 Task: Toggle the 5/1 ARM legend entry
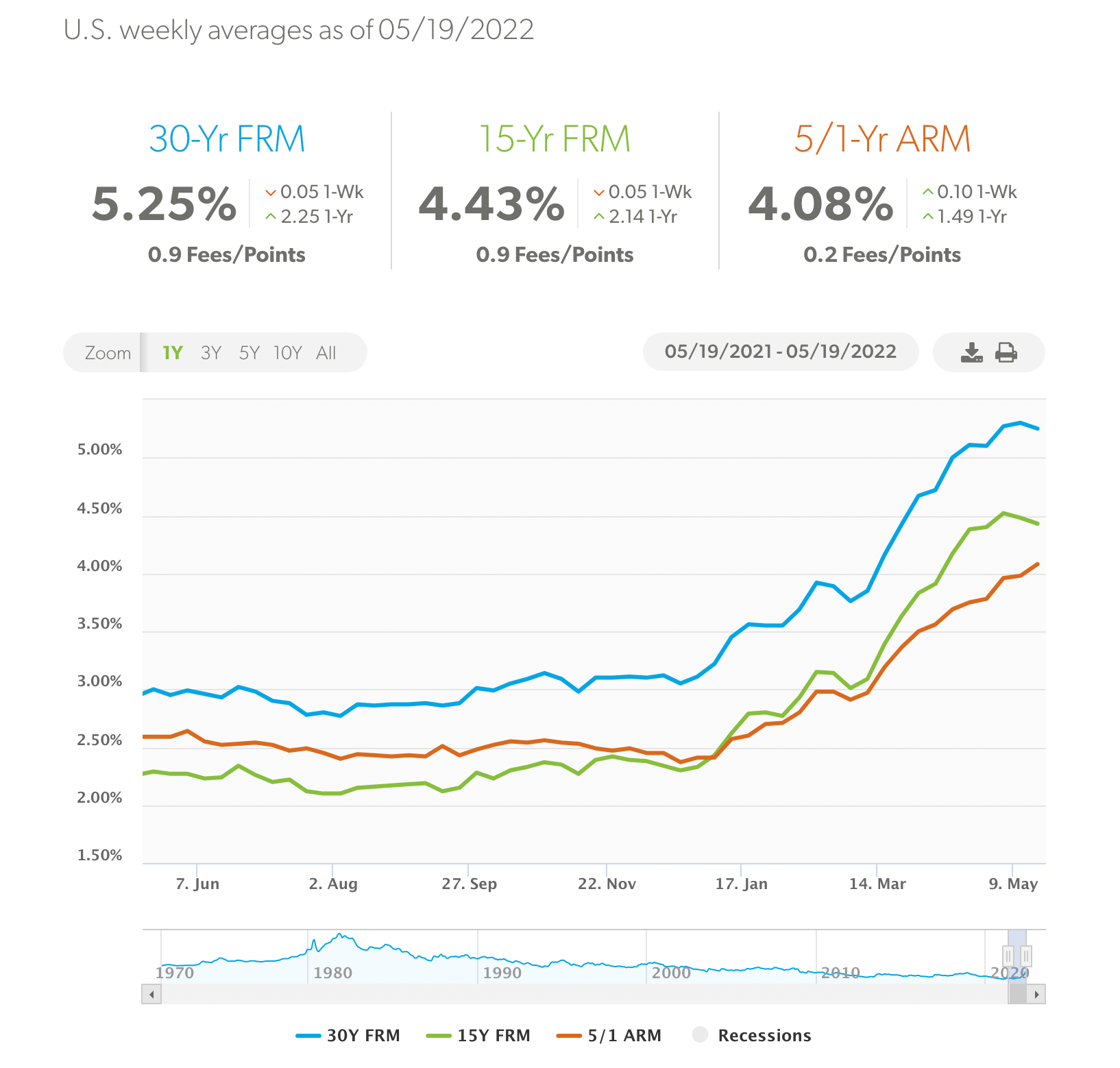pos(609,1035)
